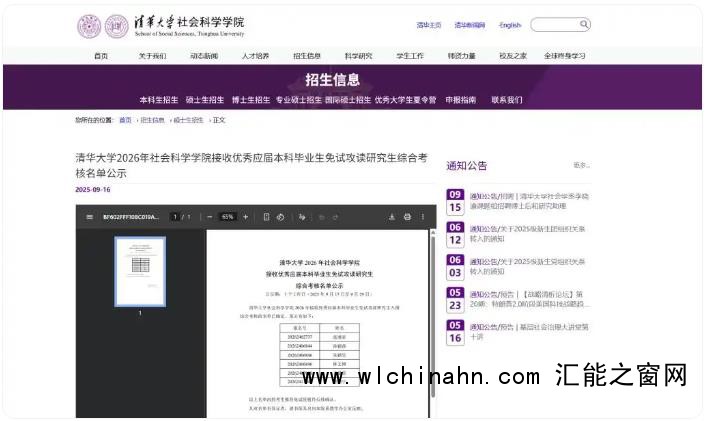Image resolution: width=713 pixels, height=421 pixels.
Task: Click 首页 breadcrumb link
Action: pos(125,120)
